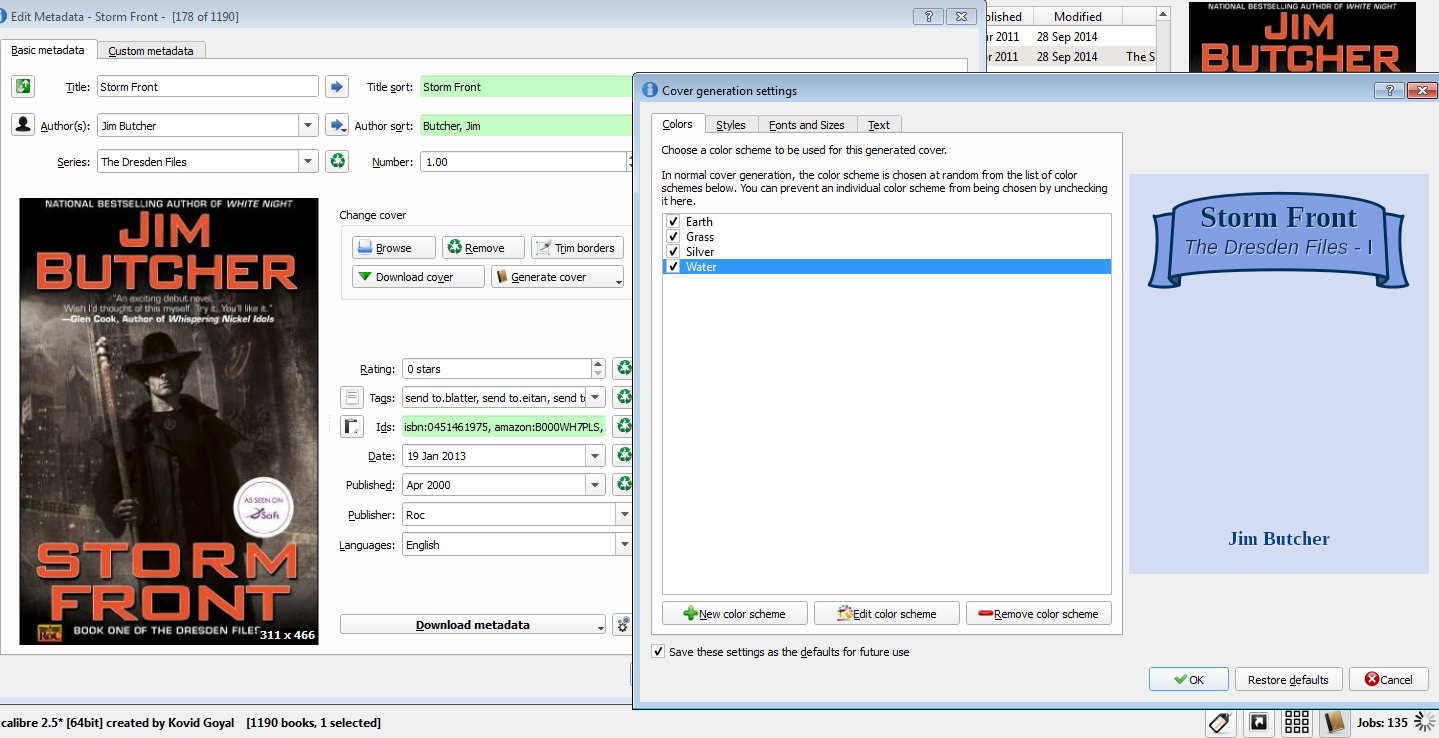Open the Text tab
Image resolution: width=1439 pixels, height=738 pixels.
tap(879, 125)
